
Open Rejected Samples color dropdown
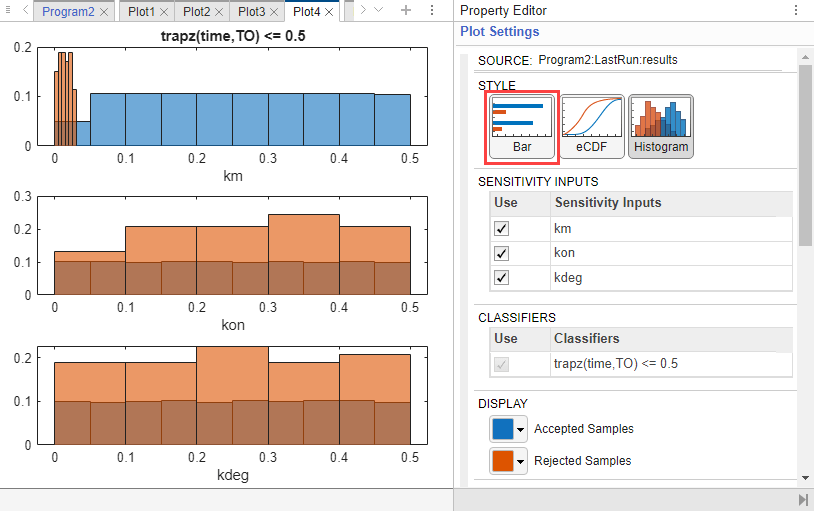520,461
